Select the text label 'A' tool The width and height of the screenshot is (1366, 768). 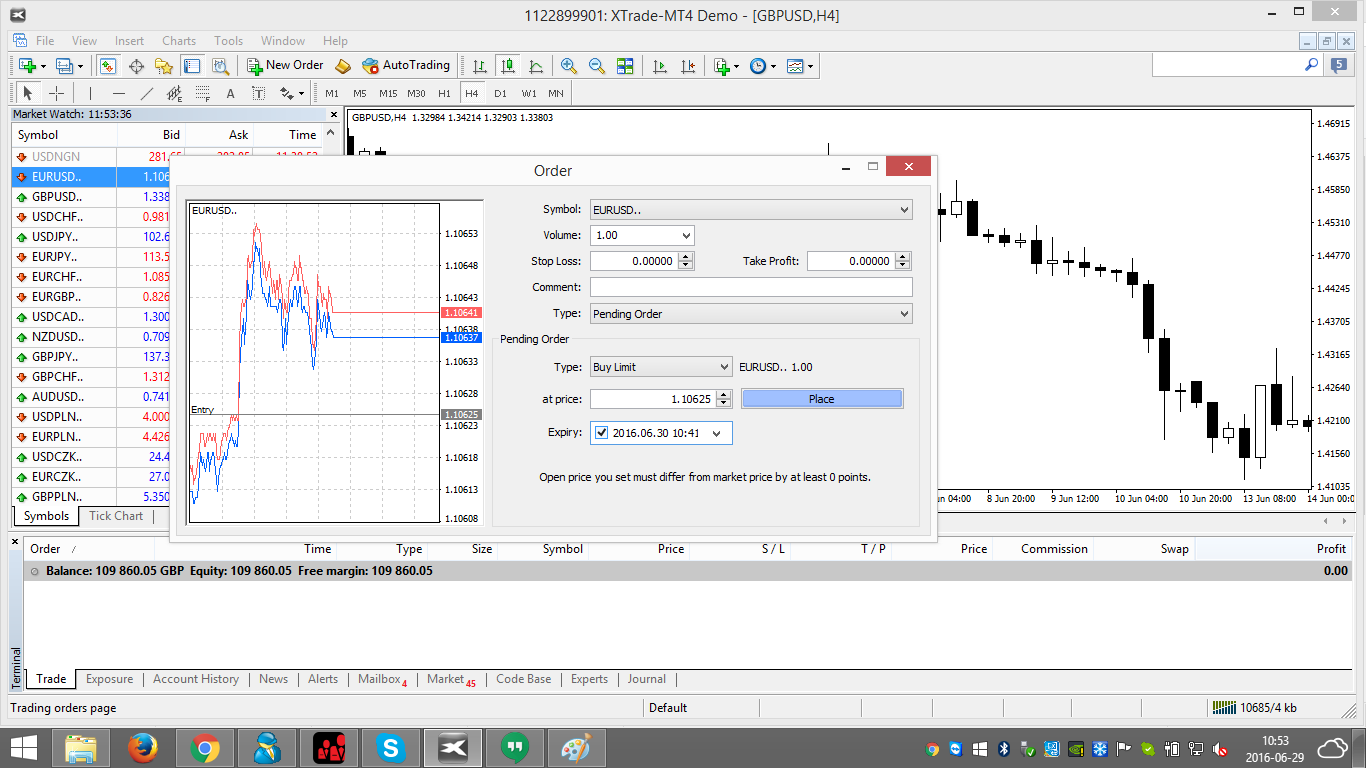[x=230, y=93]
